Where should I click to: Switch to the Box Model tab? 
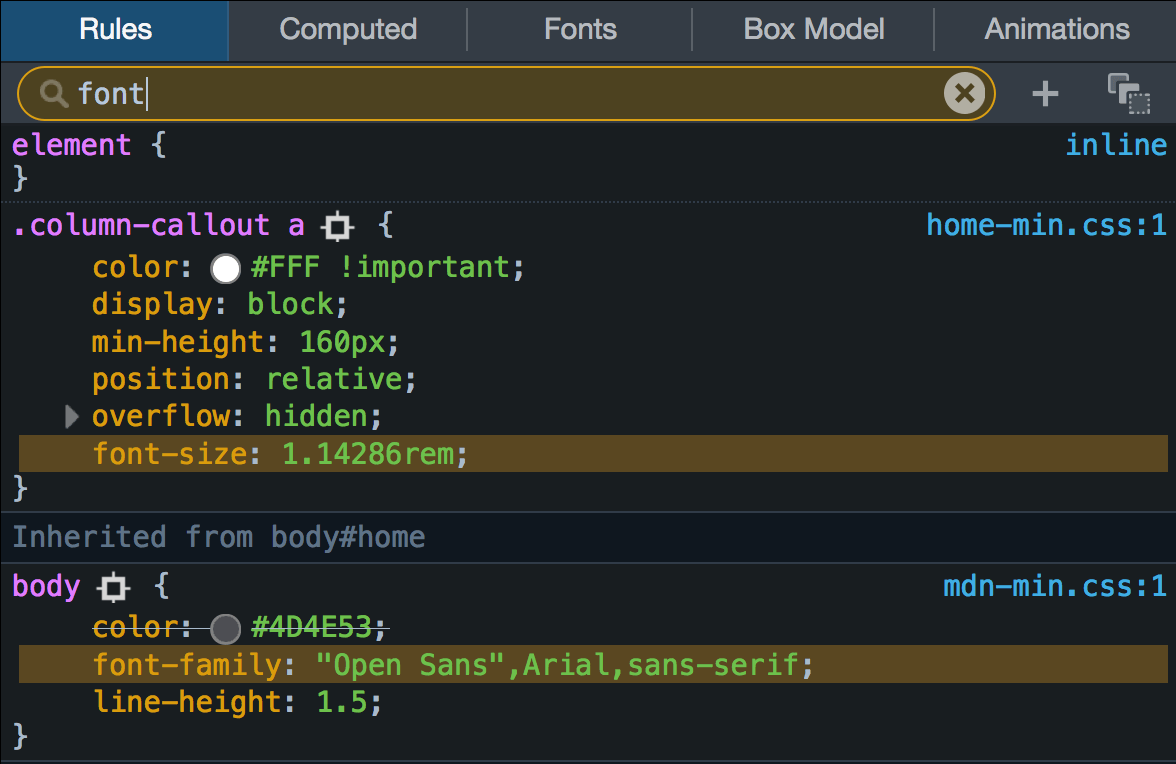814,30
